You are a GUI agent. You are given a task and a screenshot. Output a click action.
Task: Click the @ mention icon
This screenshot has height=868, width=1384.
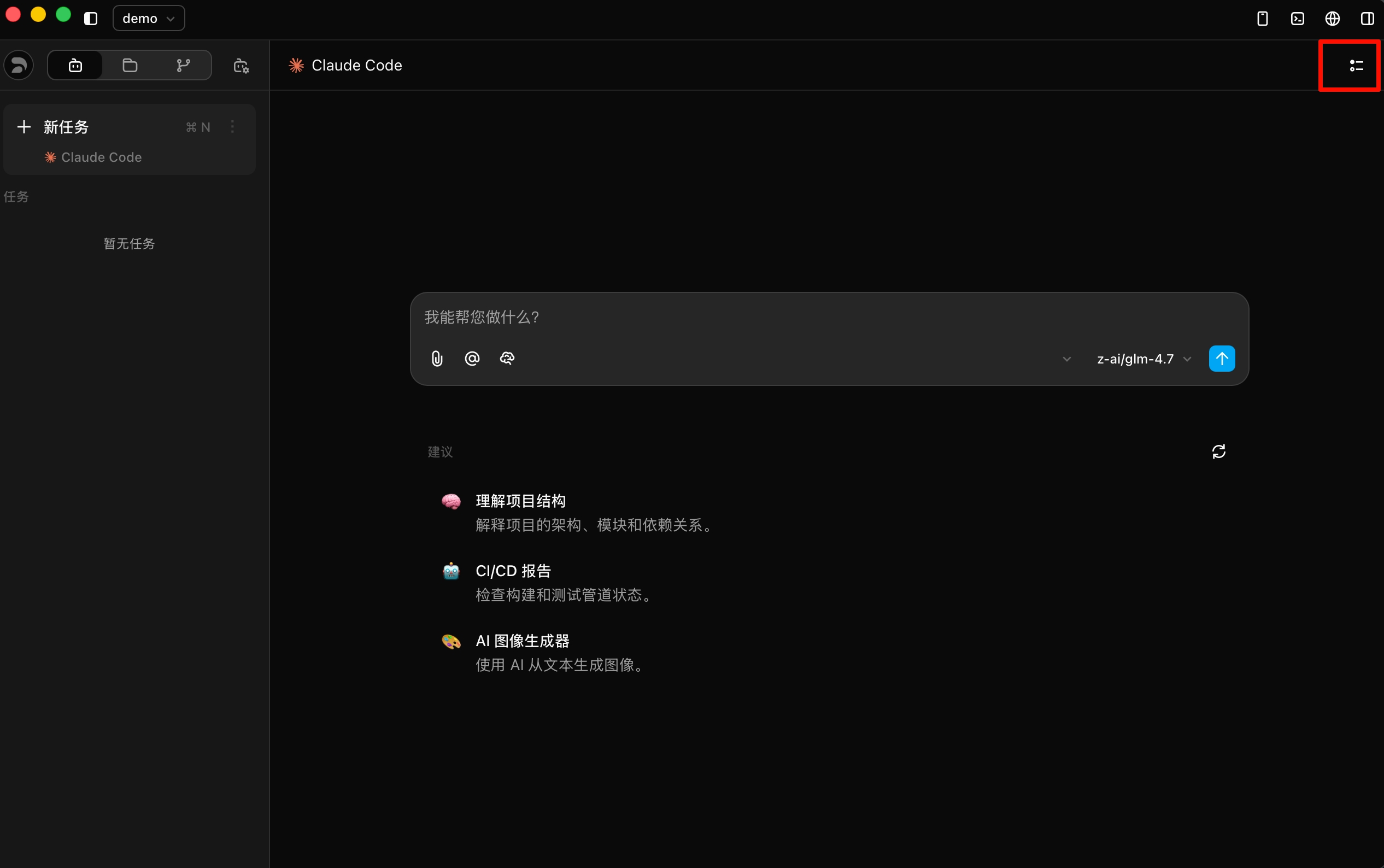[x=472, y=359]
